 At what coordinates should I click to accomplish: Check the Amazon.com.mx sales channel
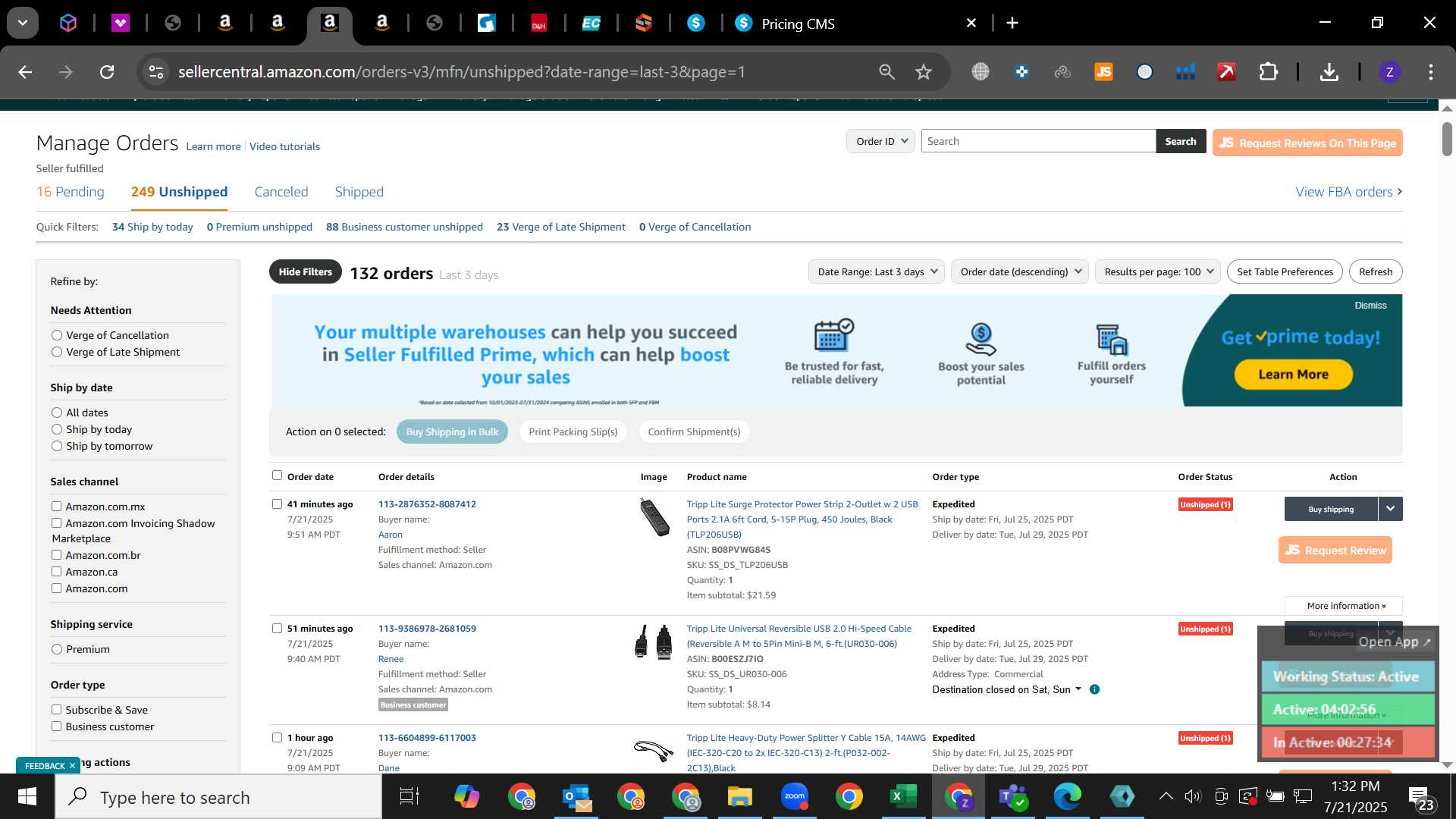coord(56,506)
